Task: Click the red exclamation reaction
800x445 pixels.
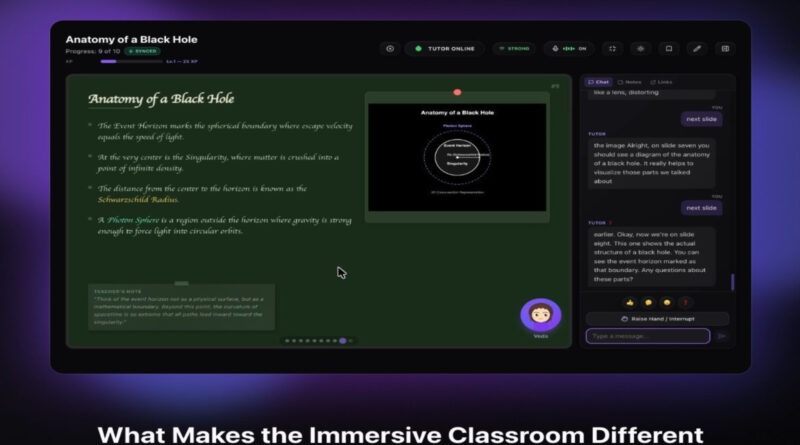Action: 685,303
